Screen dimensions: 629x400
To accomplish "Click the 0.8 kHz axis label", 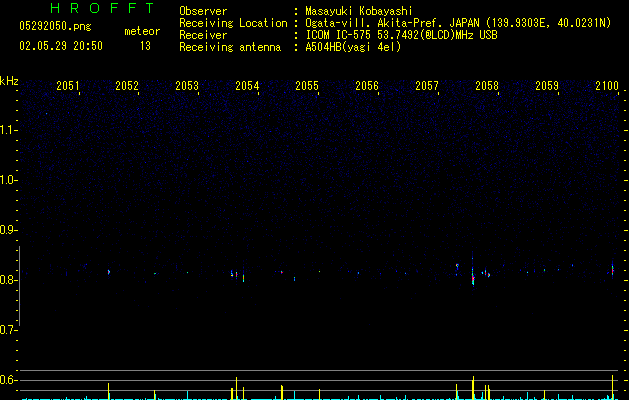I will click(9, 280).
